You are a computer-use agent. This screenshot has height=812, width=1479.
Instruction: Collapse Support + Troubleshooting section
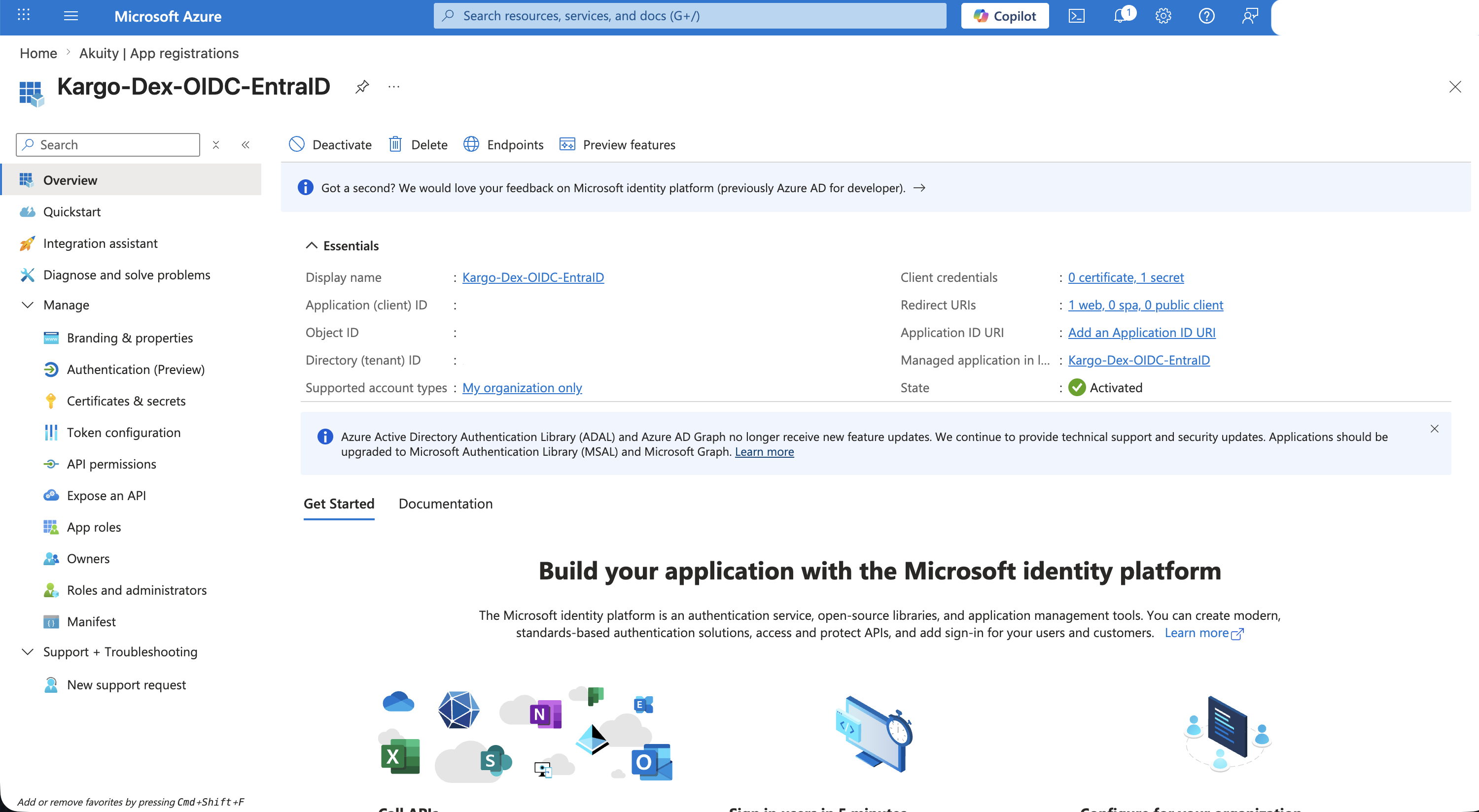click(27, 651)
